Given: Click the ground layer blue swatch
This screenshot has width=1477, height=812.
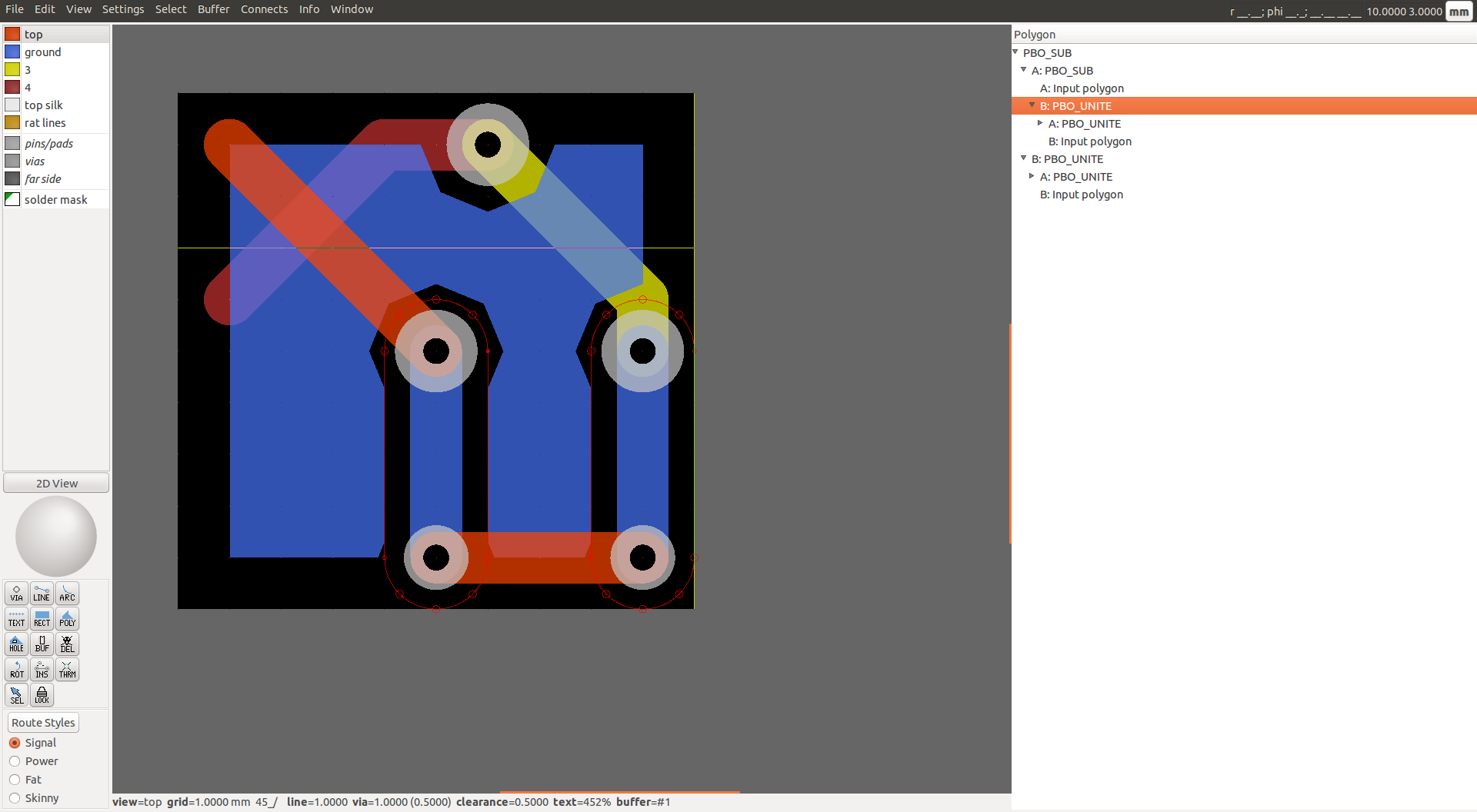Looking at the screenshot, I should [12, 52].
